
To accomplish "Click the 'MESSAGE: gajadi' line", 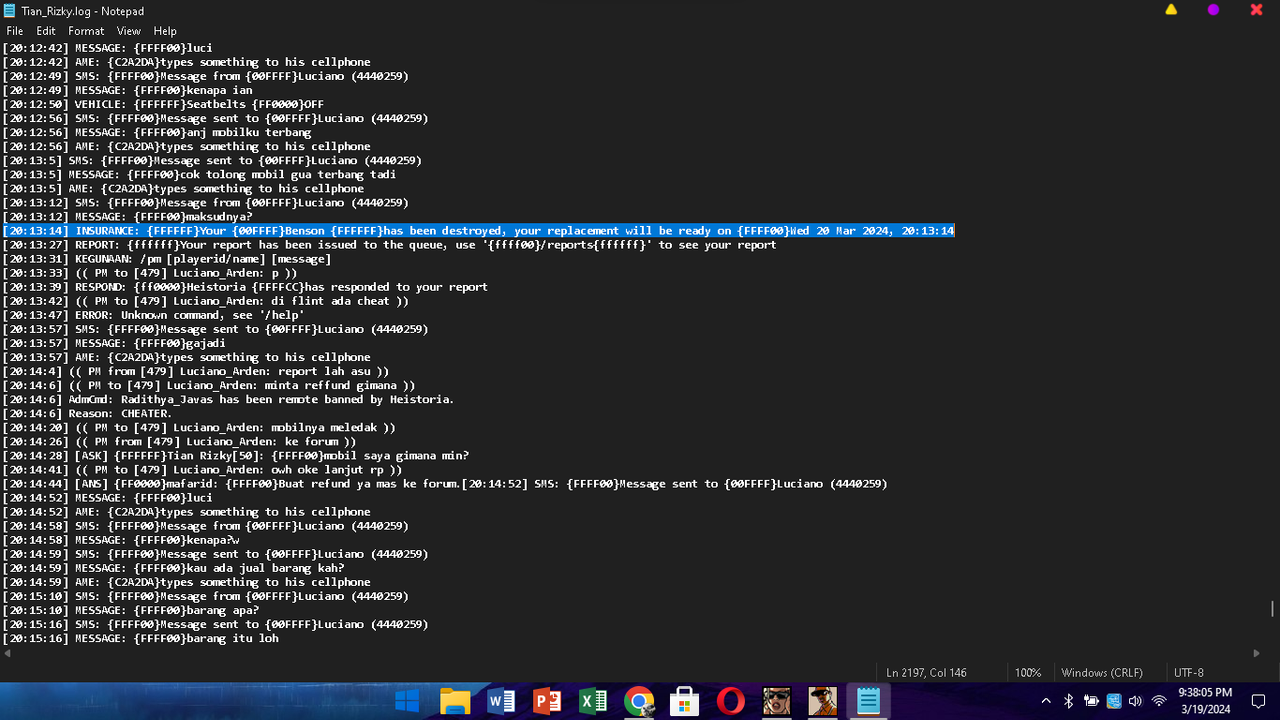I will coord(114,343).
